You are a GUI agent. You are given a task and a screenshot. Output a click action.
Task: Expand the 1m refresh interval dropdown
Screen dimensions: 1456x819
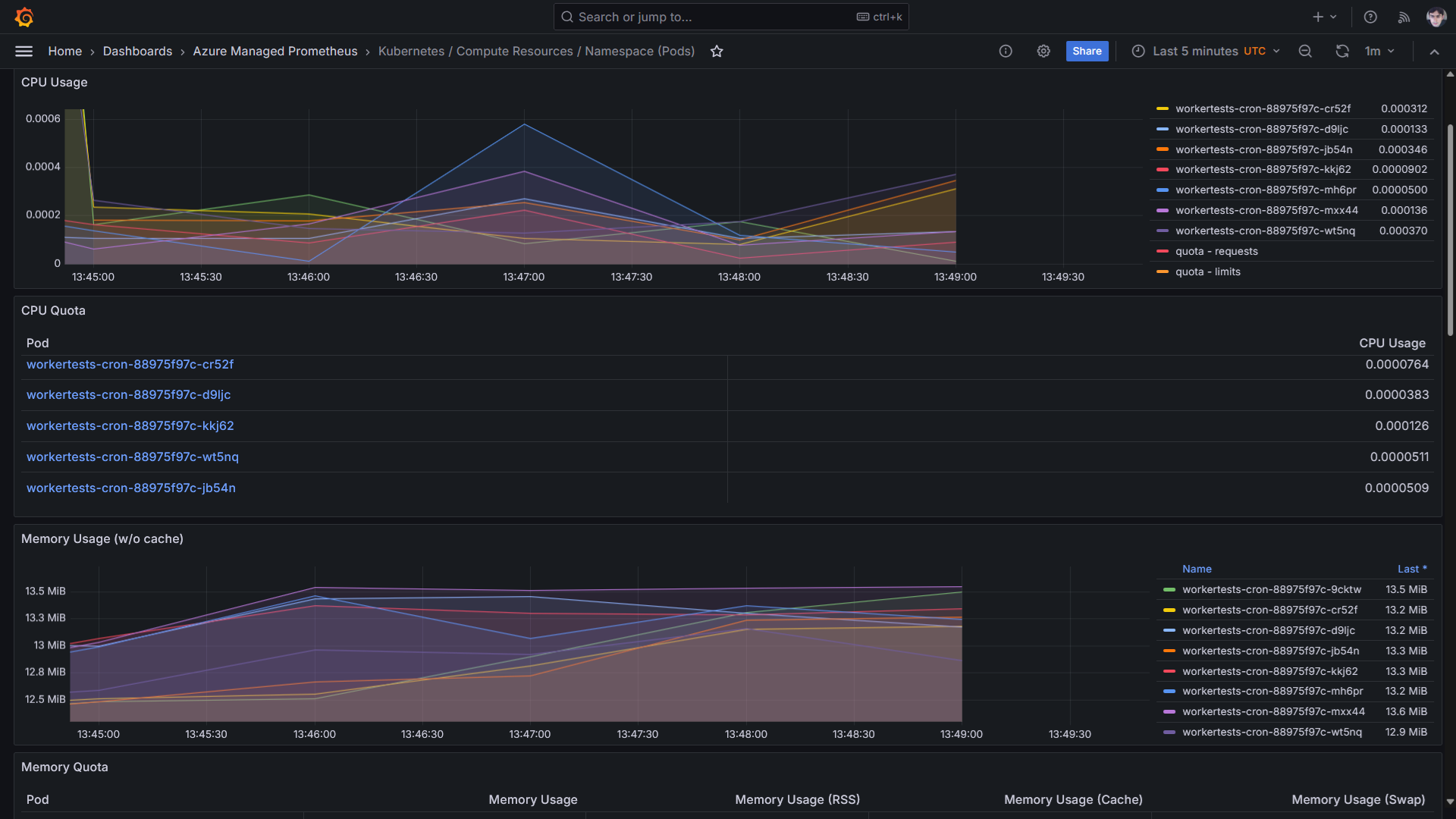tap(1380, 52)
